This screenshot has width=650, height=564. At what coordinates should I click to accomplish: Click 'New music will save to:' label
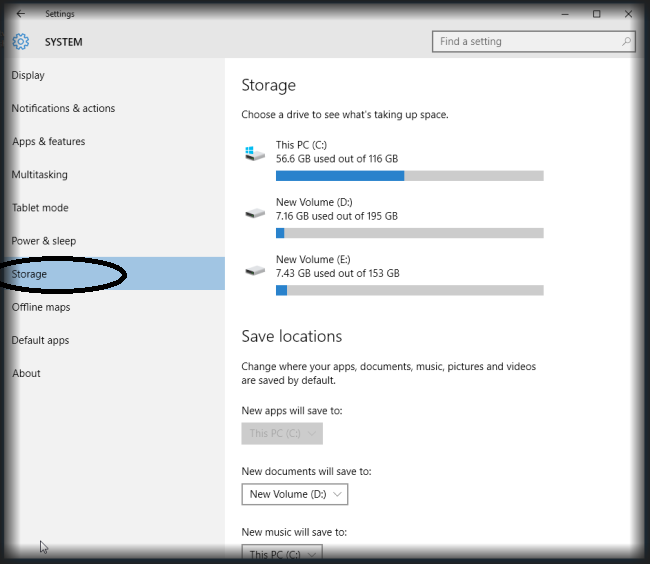coord(294,532)
